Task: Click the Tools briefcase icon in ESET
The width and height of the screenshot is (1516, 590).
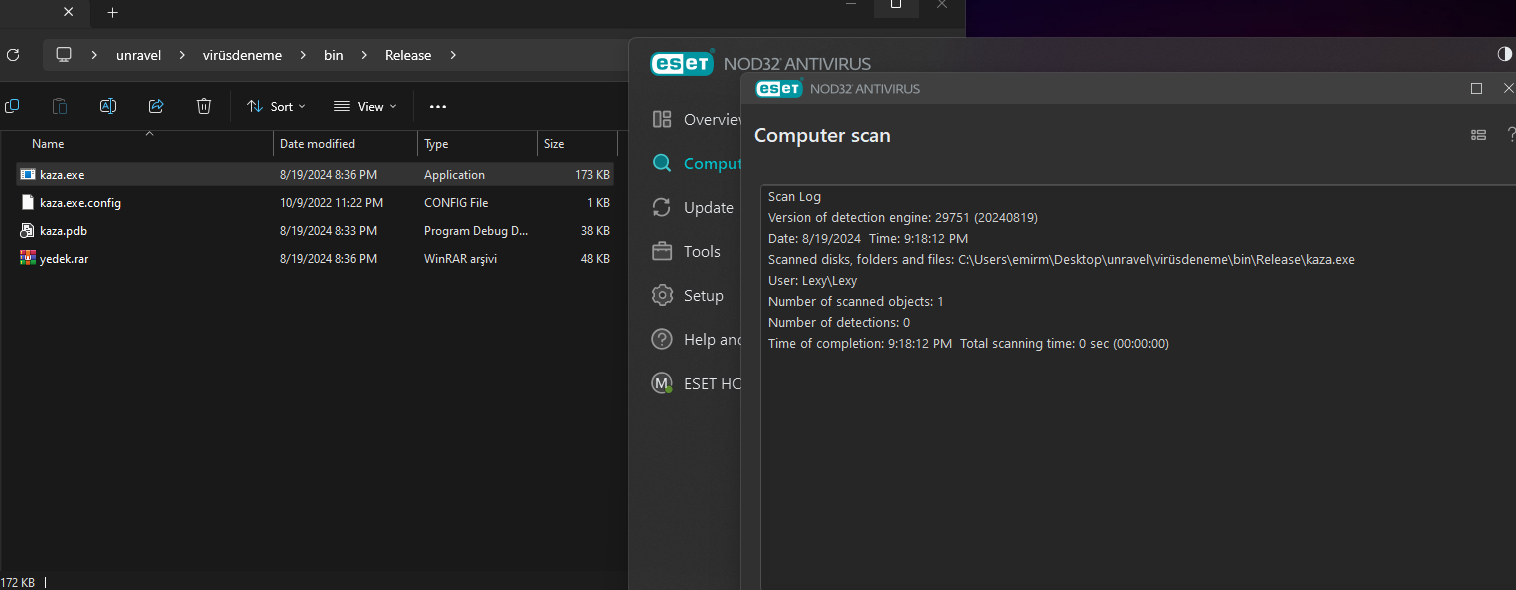Action: [662, 251]
